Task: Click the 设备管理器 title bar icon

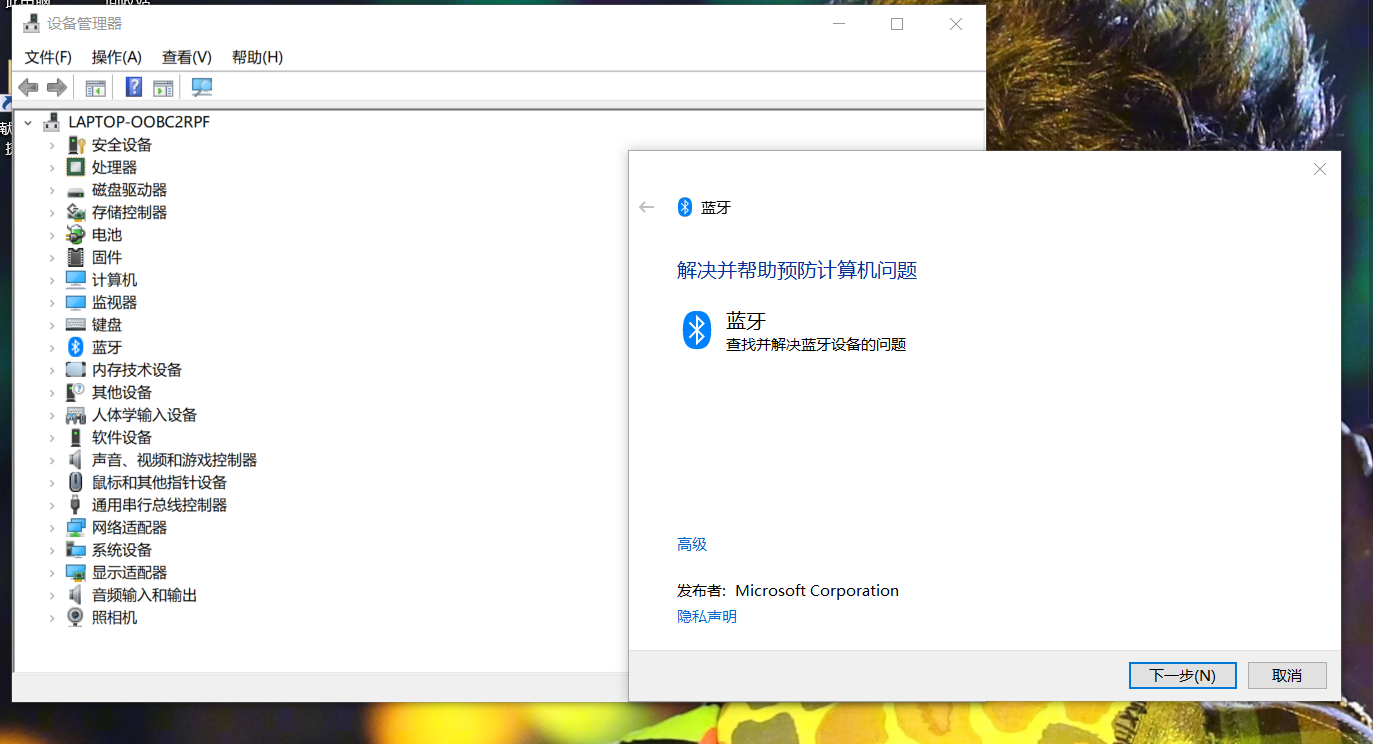Action: click(31, 23)
